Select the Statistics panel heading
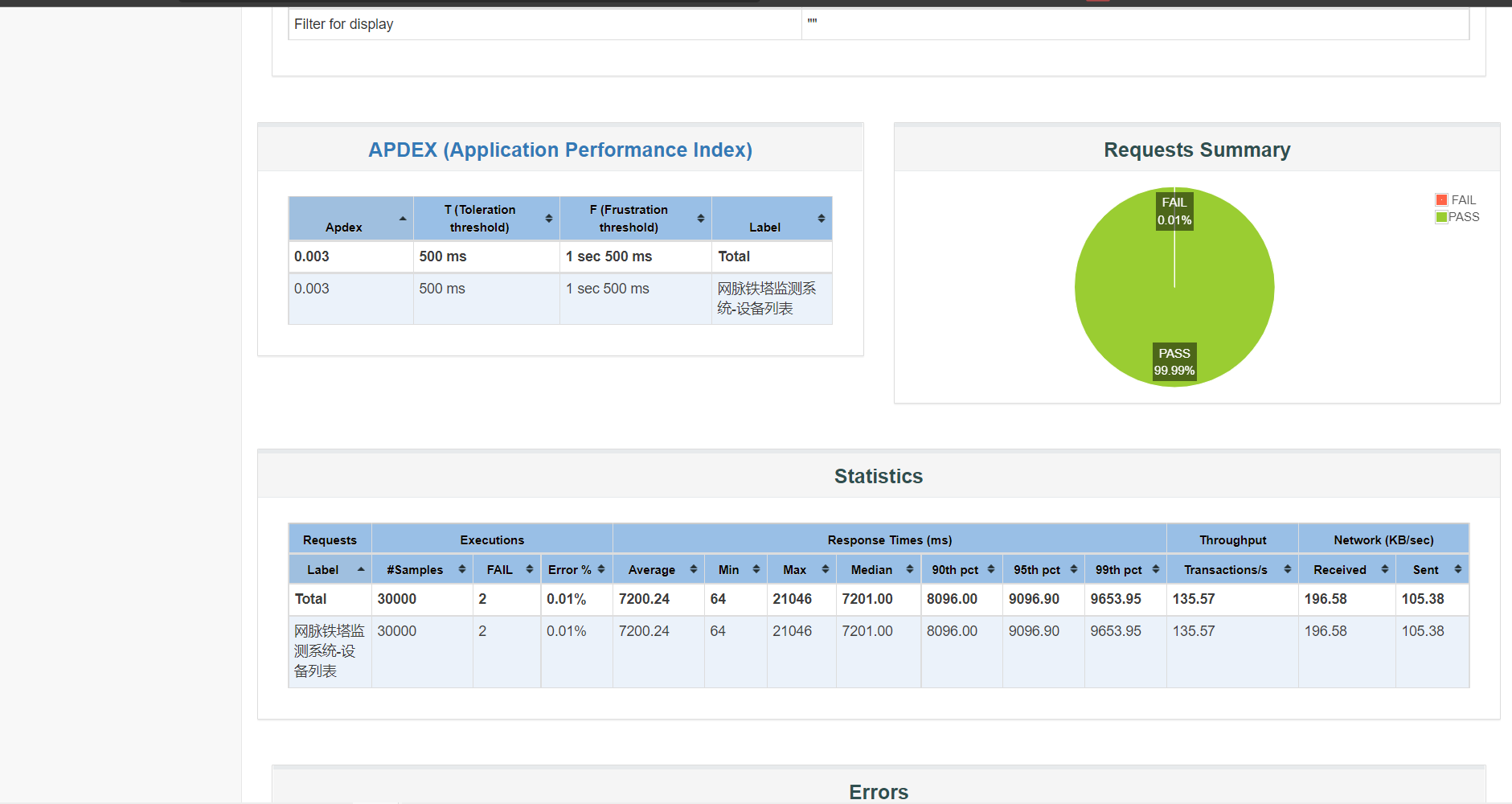This screenshot has width=1512, height=804. (879, 477)
